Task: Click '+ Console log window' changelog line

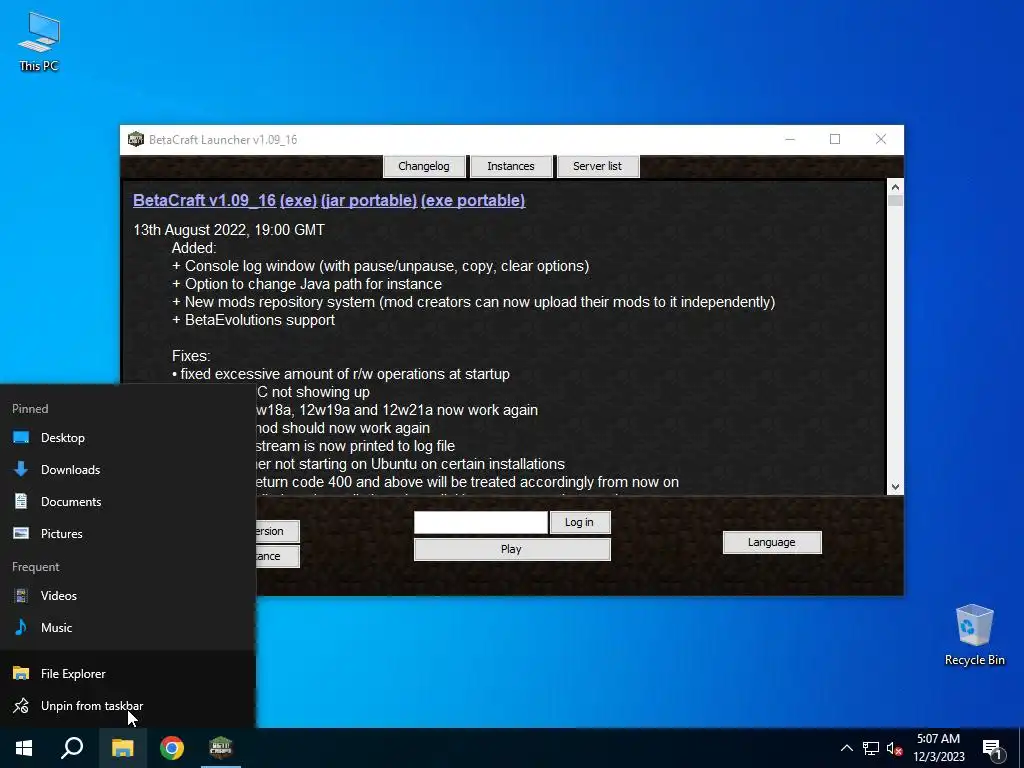Action: pos(381,266)
